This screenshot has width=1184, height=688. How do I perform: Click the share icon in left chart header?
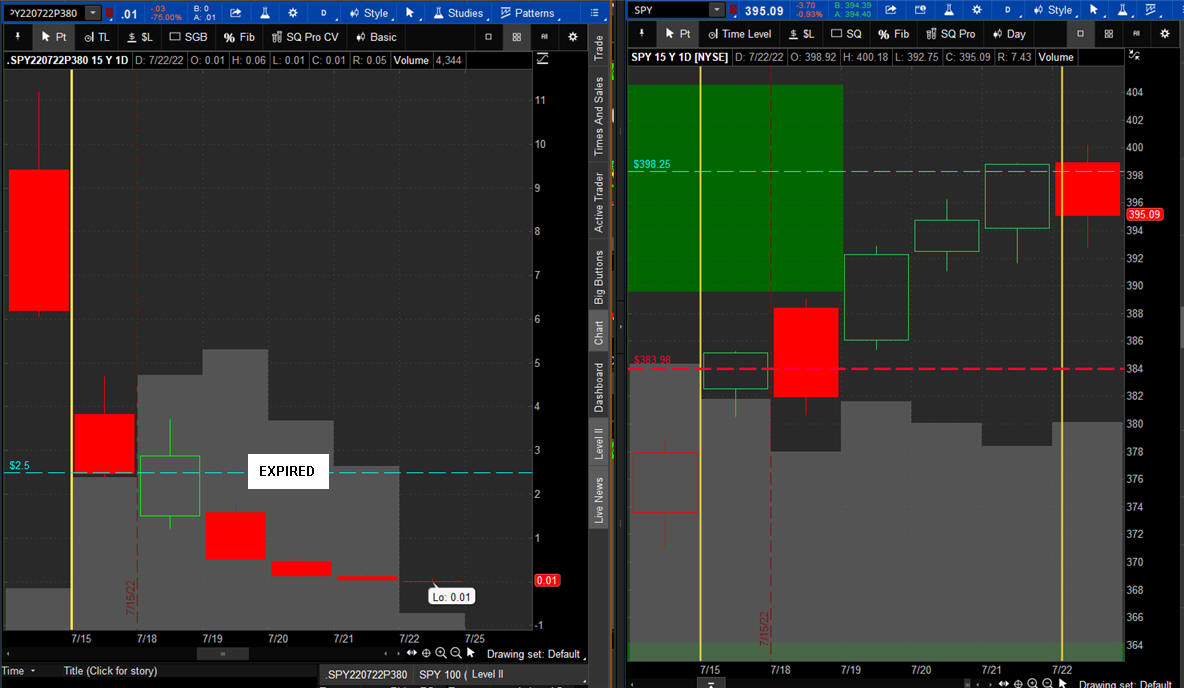(236, 13)
